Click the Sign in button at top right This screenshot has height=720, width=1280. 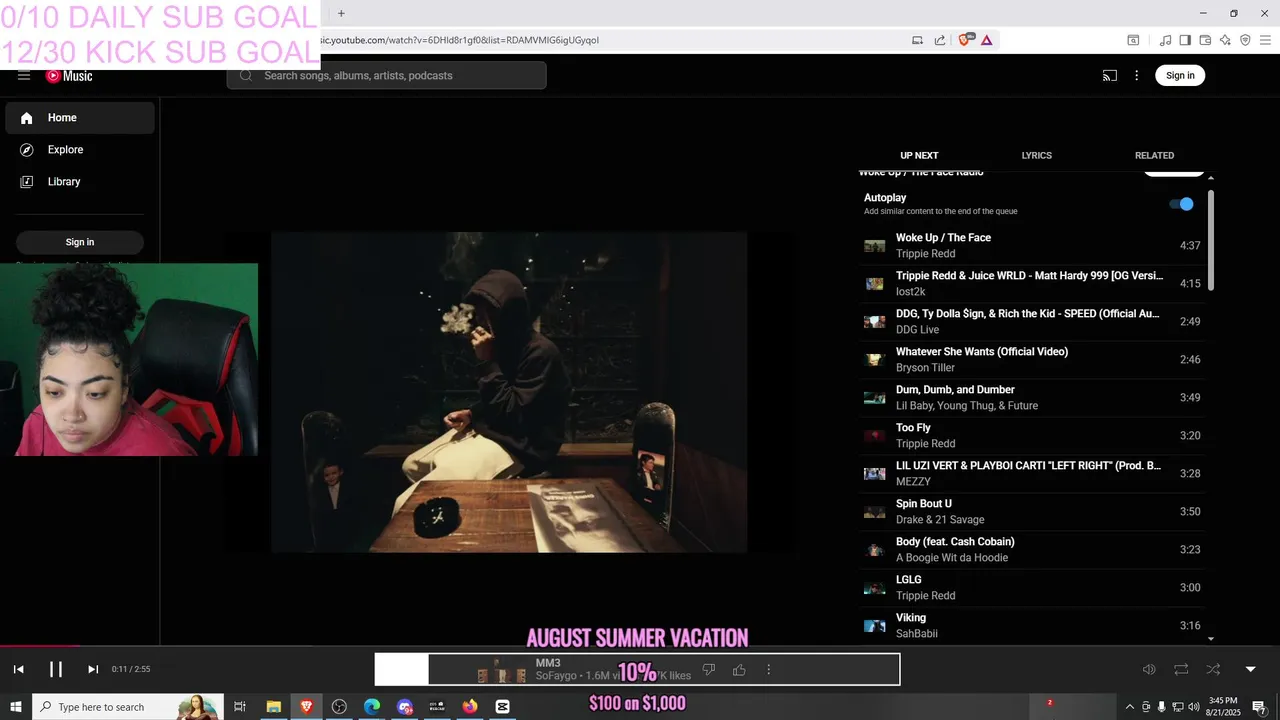[x=1180, y=76]
